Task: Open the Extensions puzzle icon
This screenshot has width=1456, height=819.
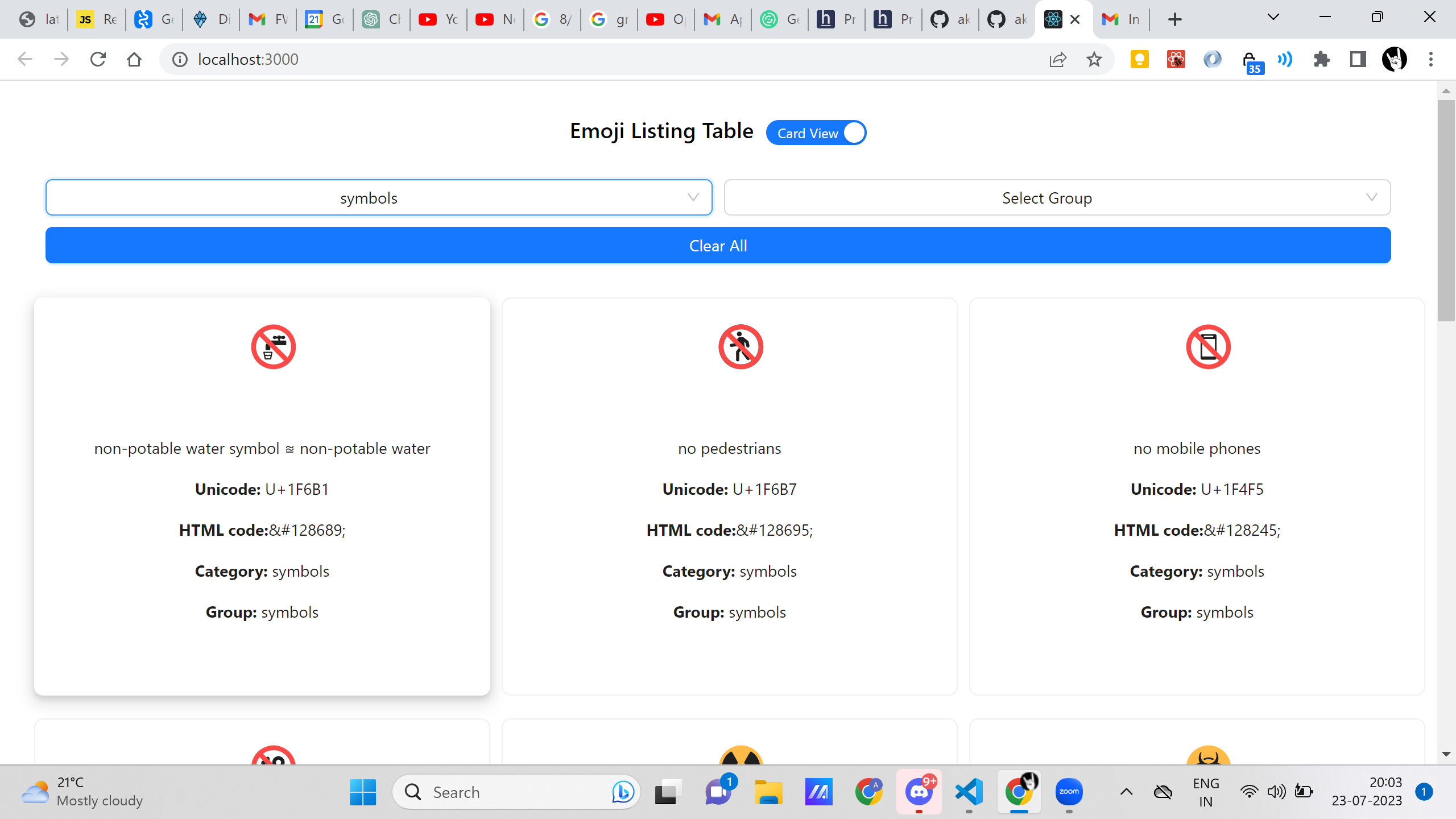Action: point(1322,60)
